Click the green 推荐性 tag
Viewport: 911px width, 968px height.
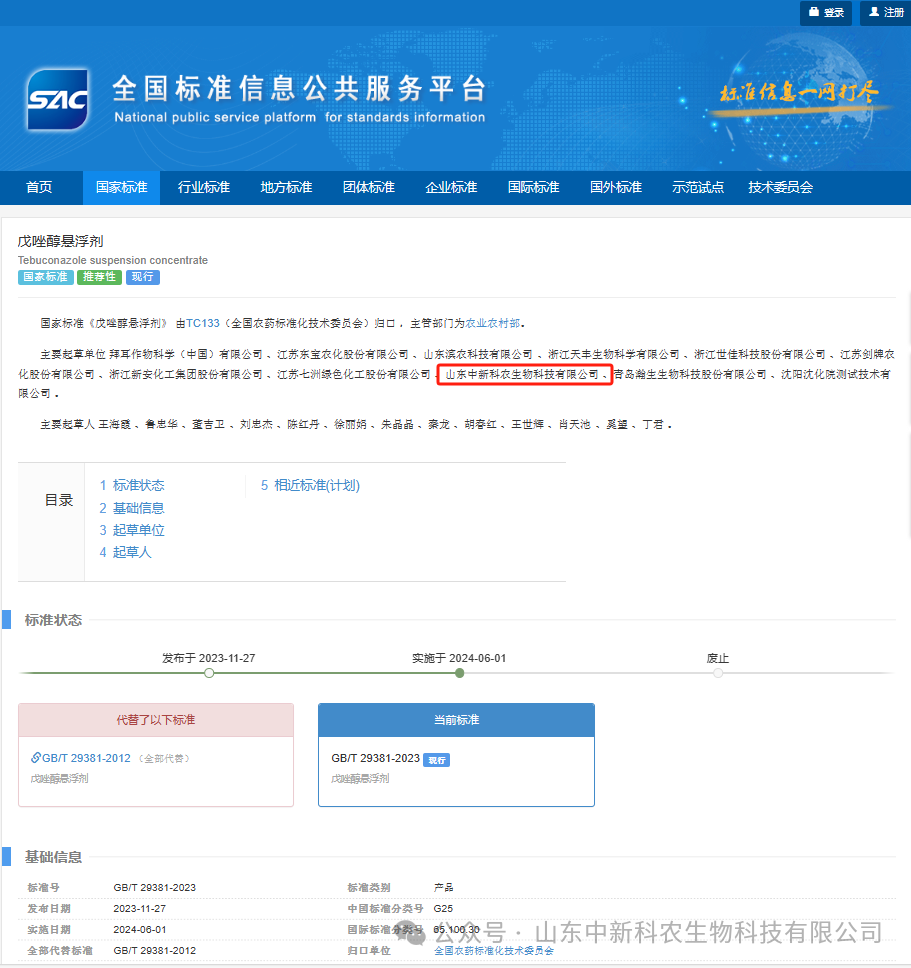[x=99, y=277]
